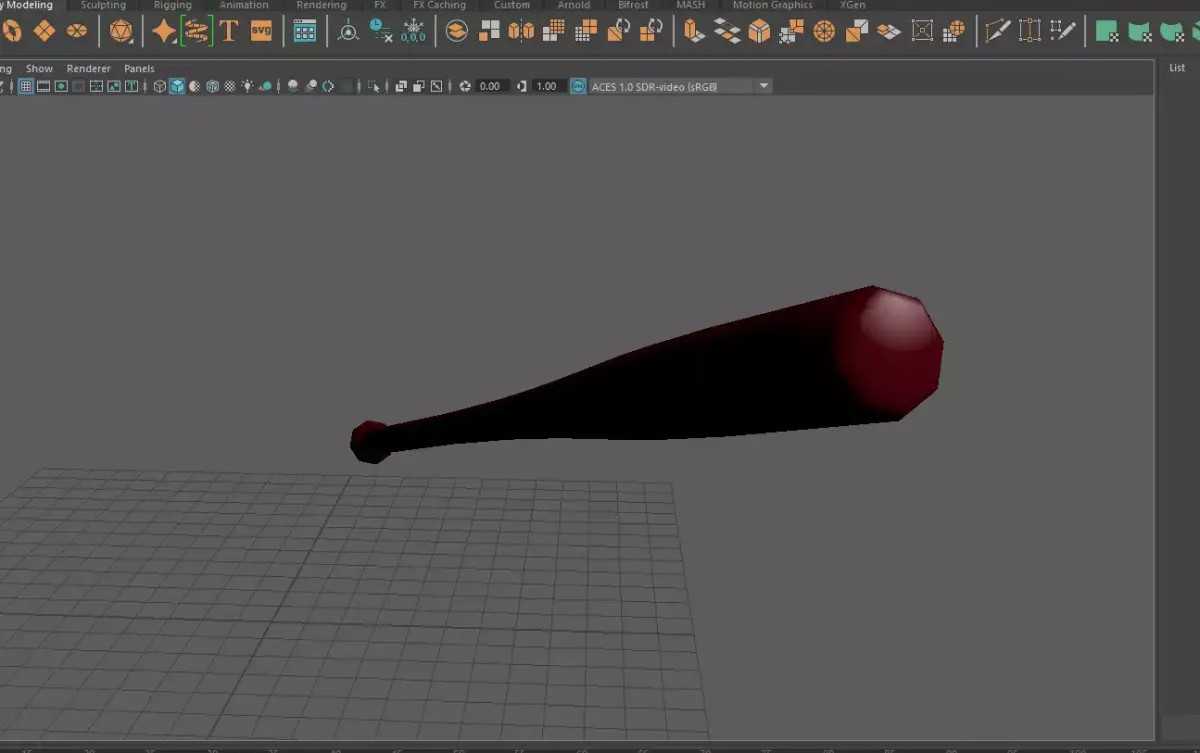Click the SVG creation shelf icon
The height and width of the screenshot is (753, 1200).
[x=261, y=31]
